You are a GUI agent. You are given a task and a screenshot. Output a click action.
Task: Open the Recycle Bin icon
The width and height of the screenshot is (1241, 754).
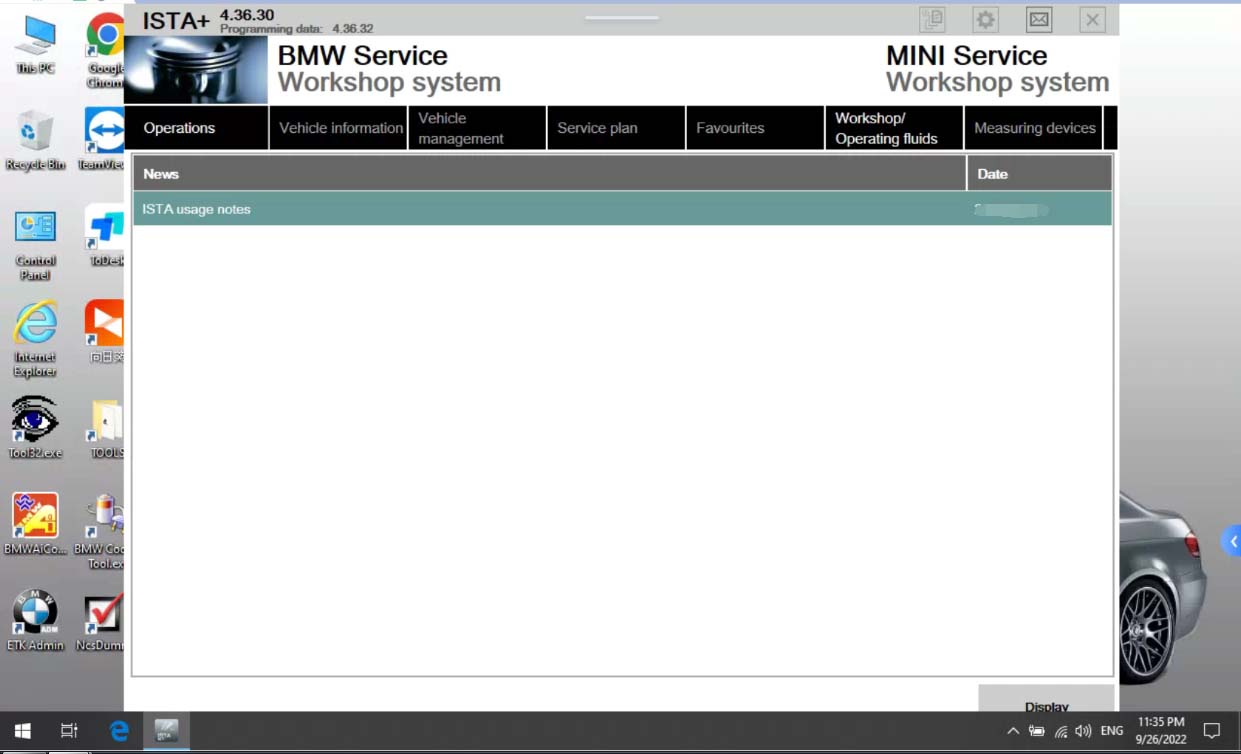click(35, 141)
